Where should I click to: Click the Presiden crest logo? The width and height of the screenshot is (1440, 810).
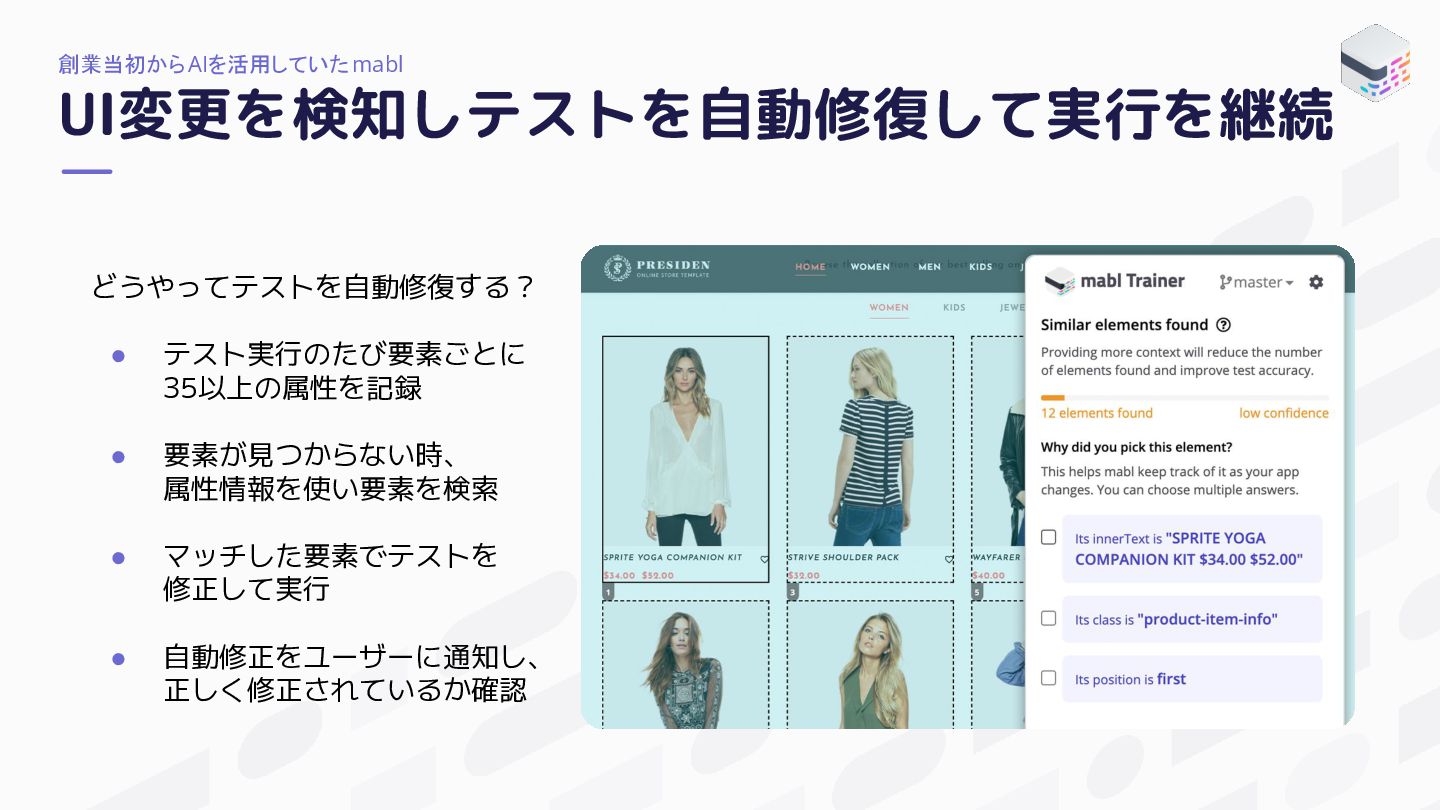point(617,268)
